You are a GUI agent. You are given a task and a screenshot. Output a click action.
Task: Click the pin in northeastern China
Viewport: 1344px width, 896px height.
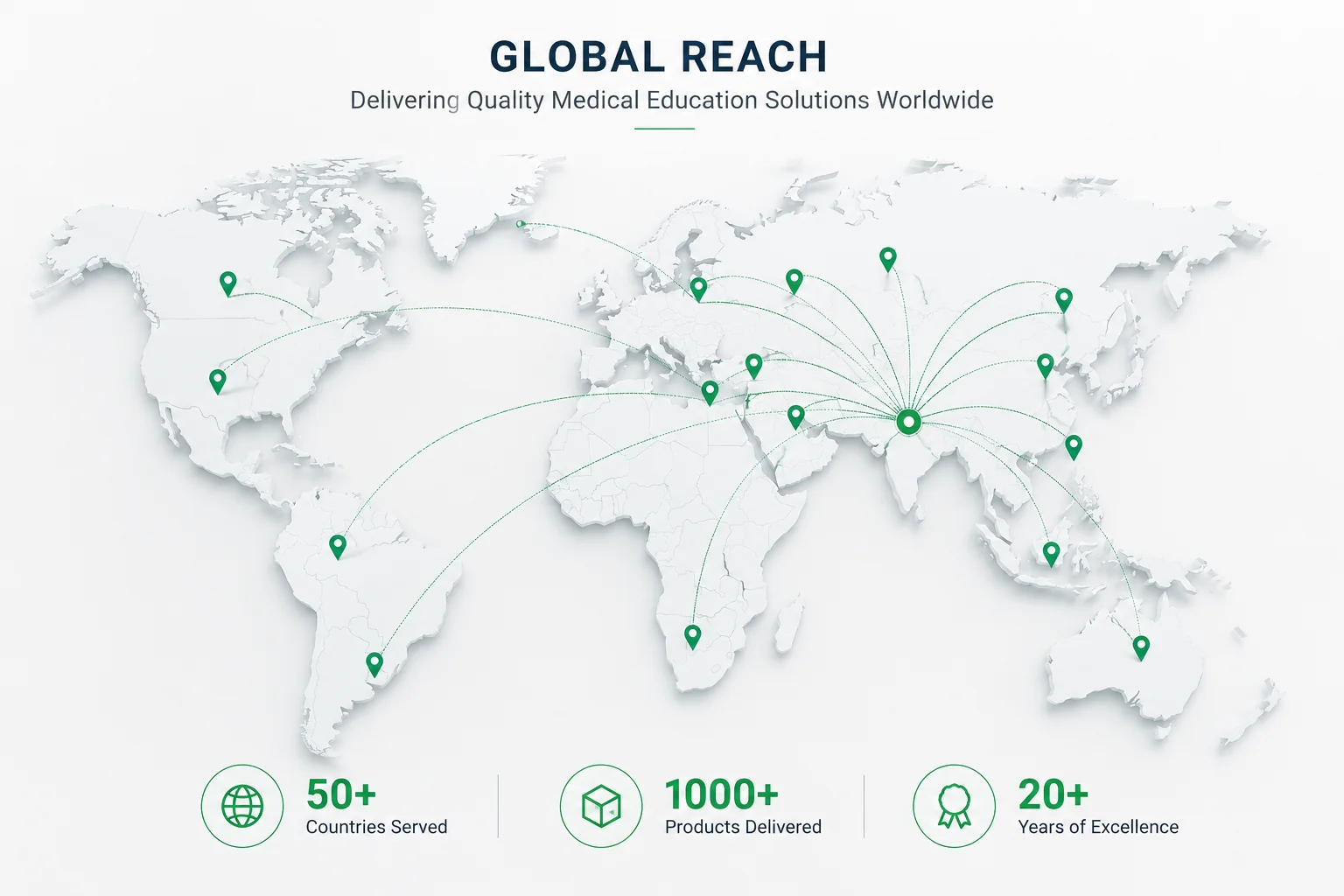pyautogui.click(x=1063, y=300)
